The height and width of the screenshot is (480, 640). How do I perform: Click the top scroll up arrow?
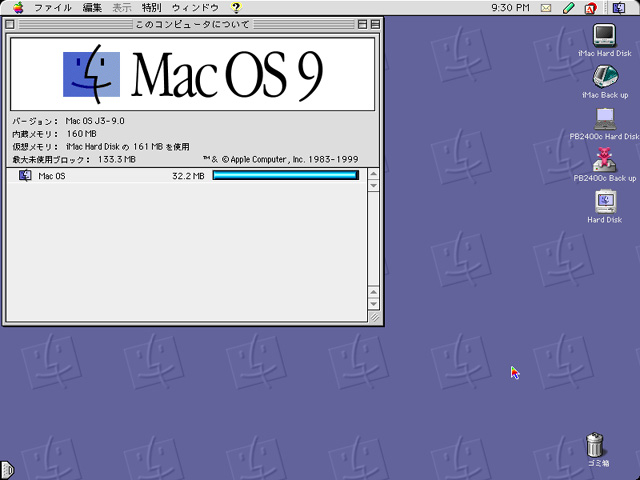click(373, 174)
